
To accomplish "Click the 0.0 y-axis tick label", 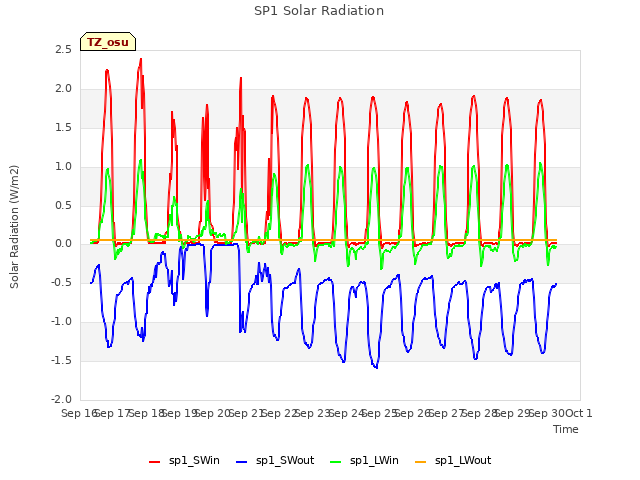I will pos(63,244).
